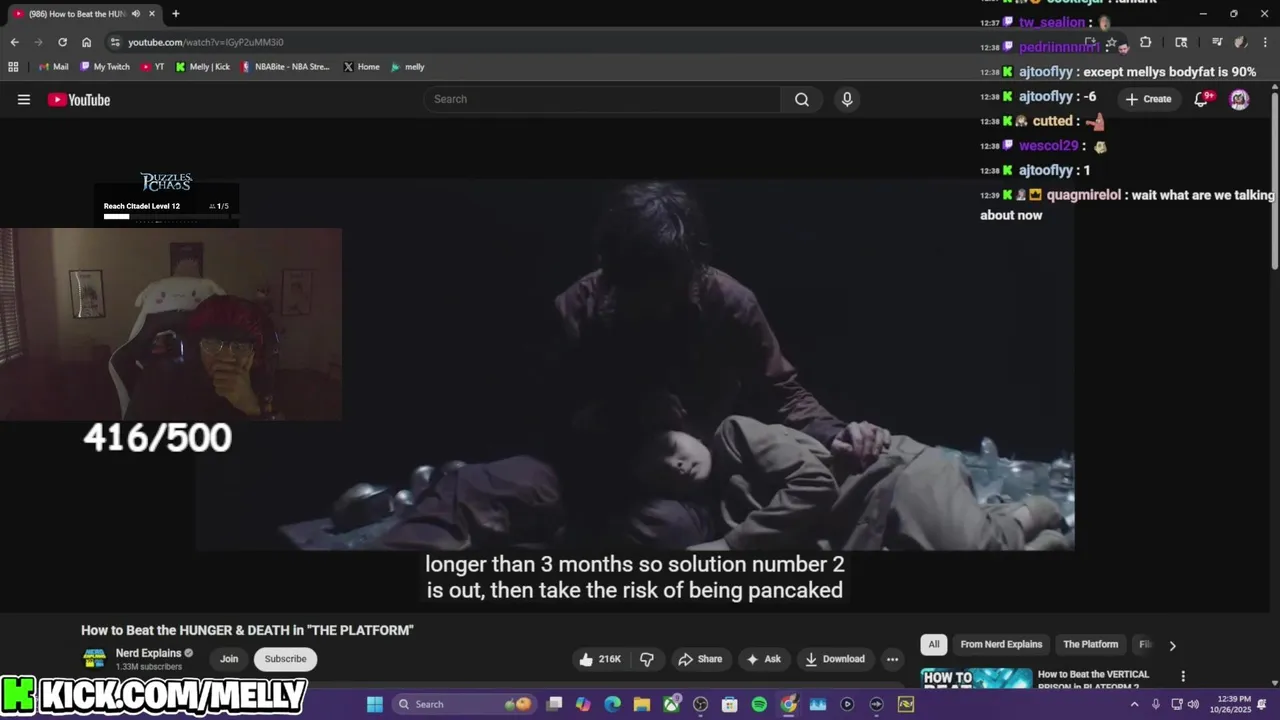Viewport: 1280px width, 720px height.
Task: Open YouTube notifications bell
Action: [x=1202, y=99]
